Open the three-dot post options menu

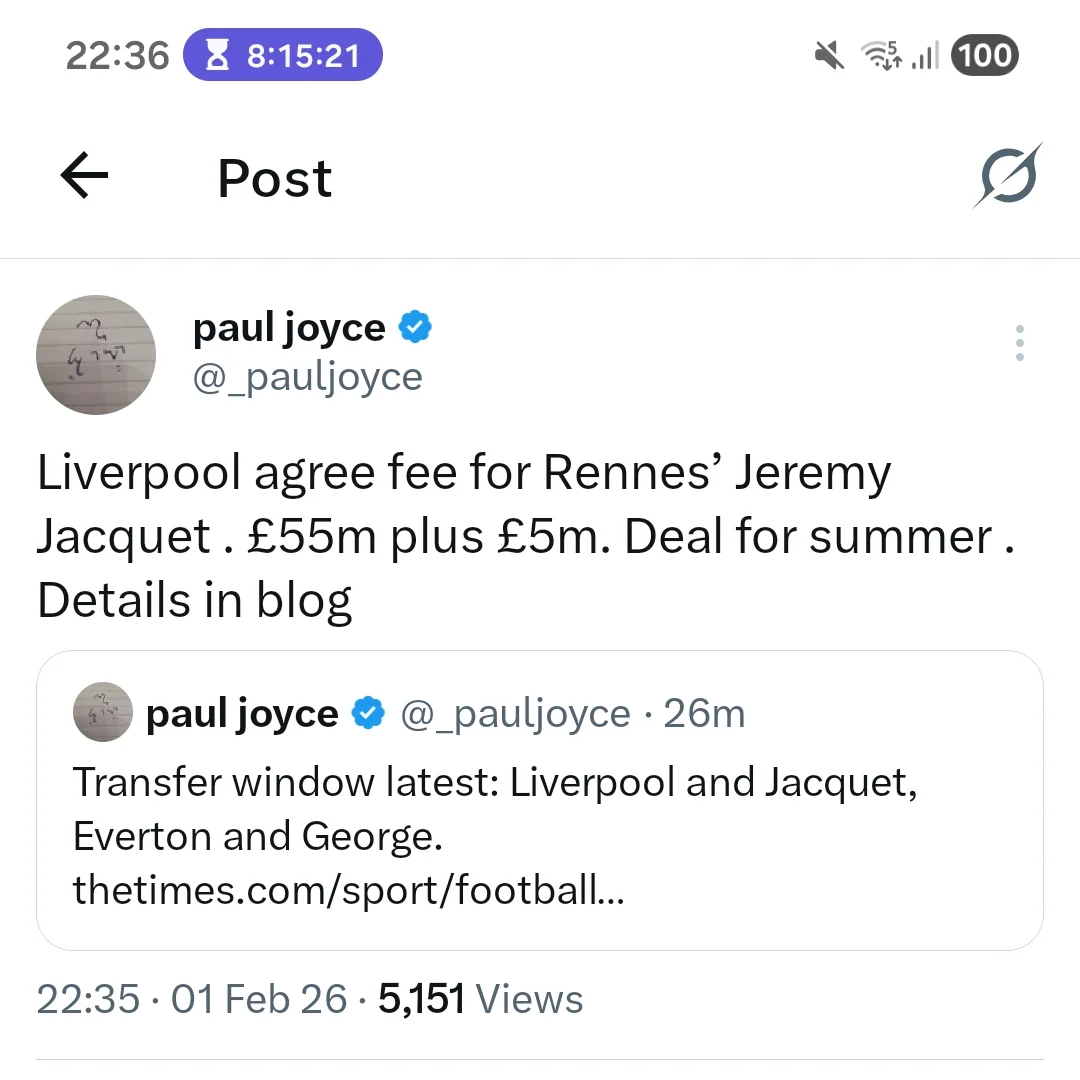pyautogui.click(x=1019, y=343)
